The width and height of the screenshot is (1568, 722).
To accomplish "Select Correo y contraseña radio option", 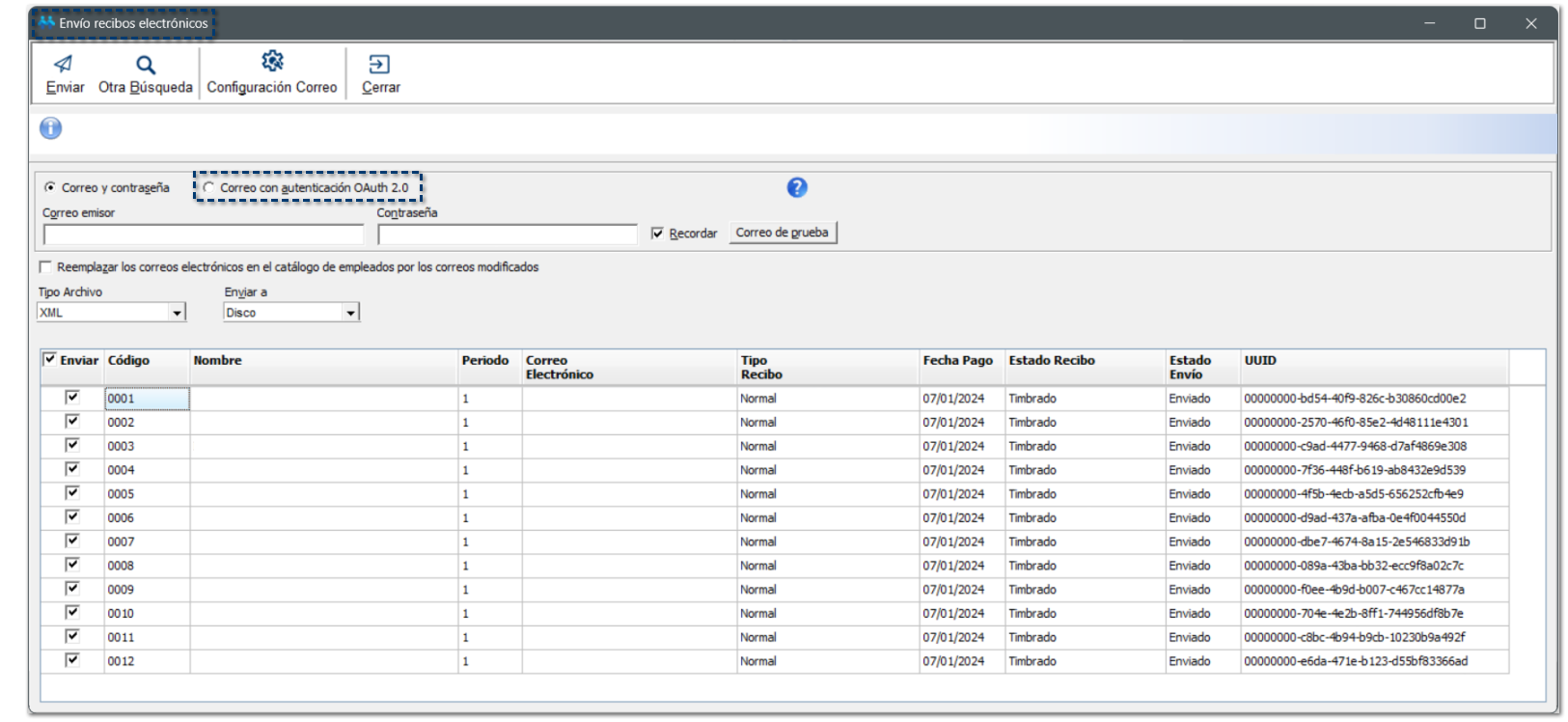I will pos(50,187).
